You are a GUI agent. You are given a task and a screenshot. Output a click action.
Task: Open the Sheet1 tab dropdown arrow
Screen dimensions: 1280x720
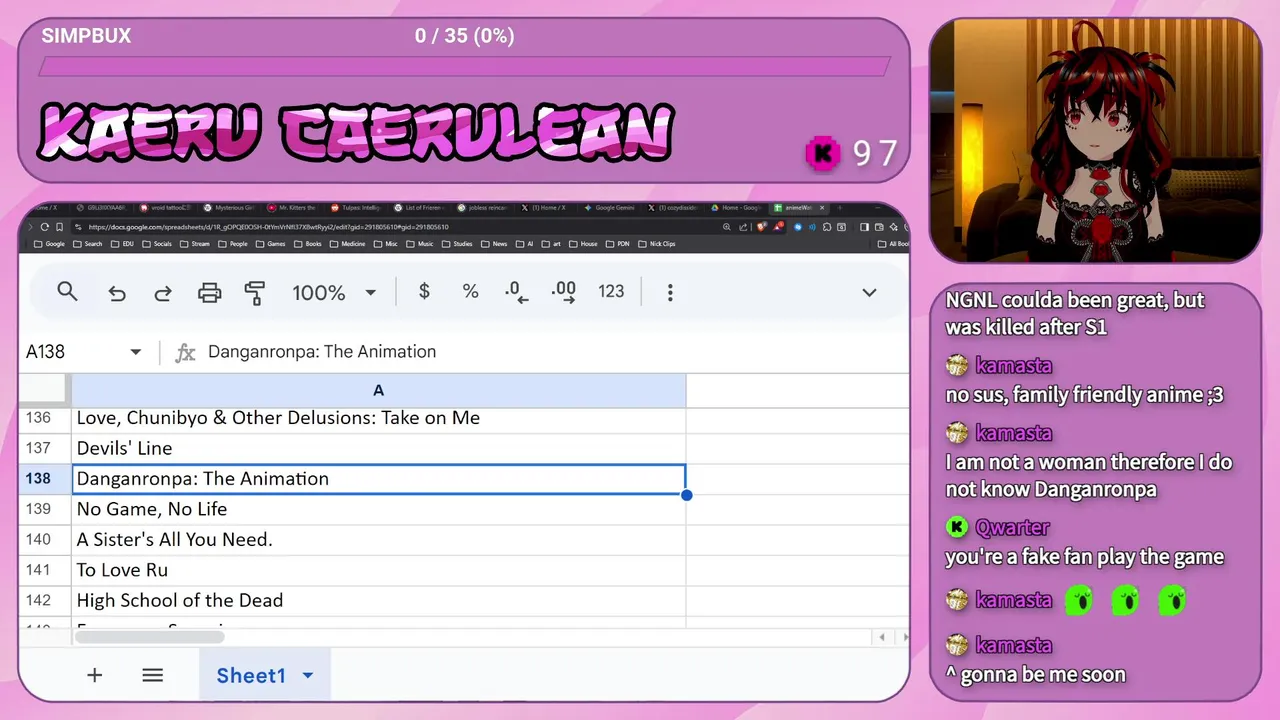308,676
